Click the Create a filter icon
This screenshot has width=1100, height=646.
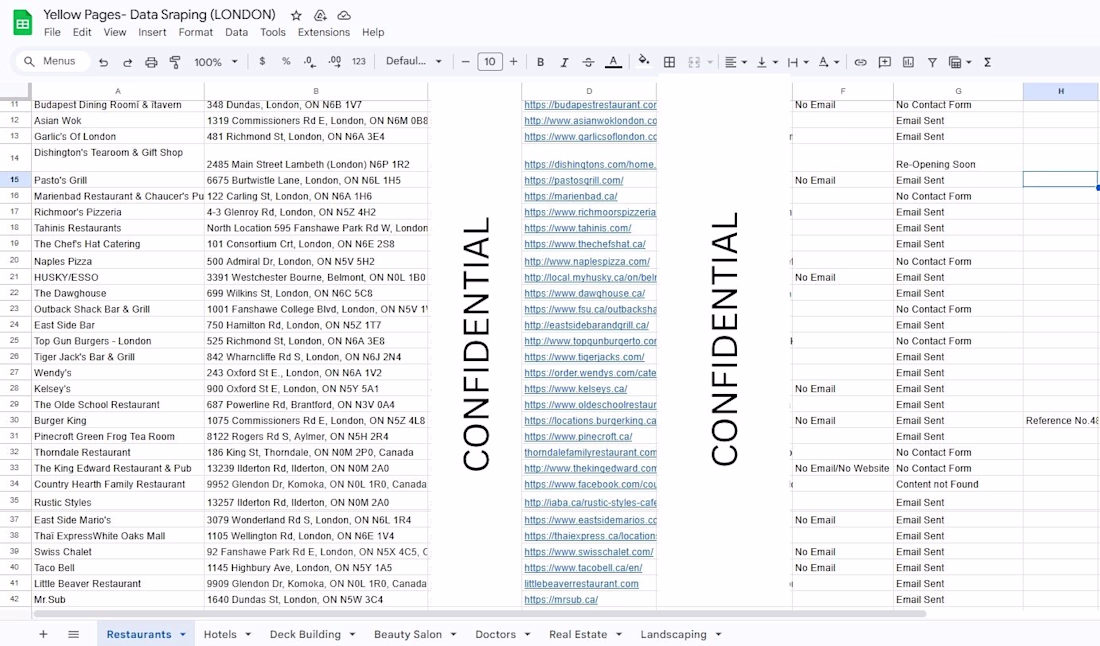(932, 62)
